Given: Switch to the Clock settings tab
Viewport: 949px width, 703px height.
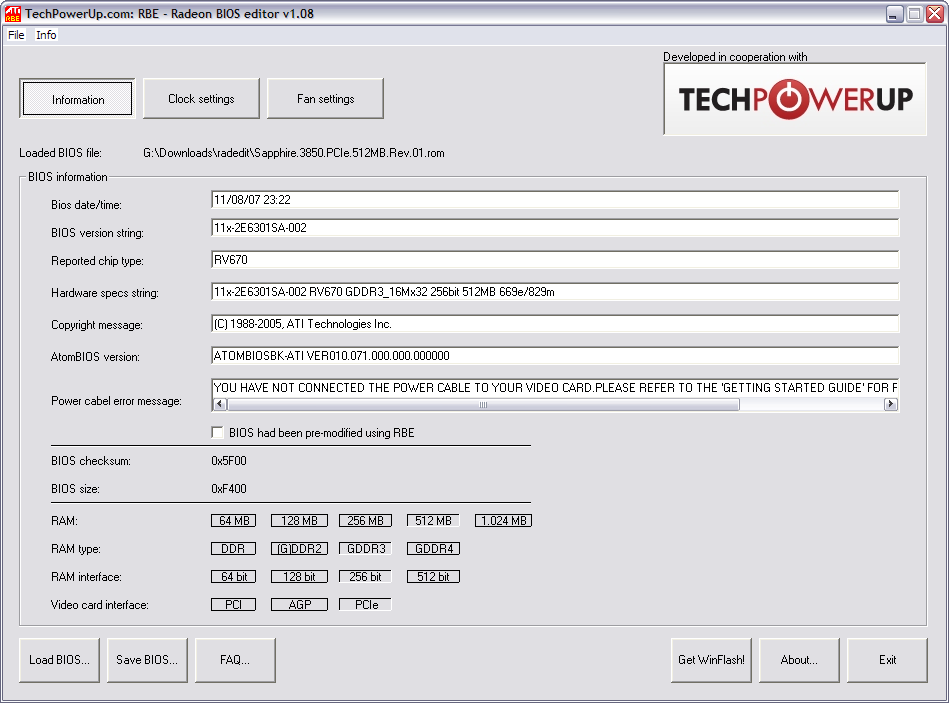Looking at the screenshot, I should (x=201, y=99).
